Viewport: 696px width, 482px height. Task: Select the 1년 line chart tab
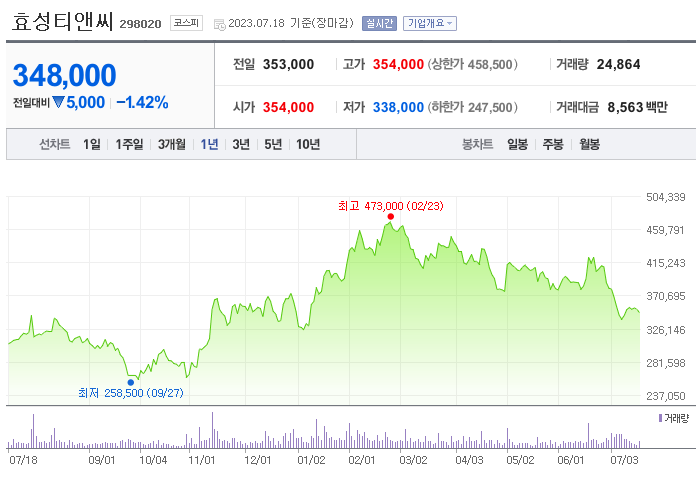coord(209,144)
